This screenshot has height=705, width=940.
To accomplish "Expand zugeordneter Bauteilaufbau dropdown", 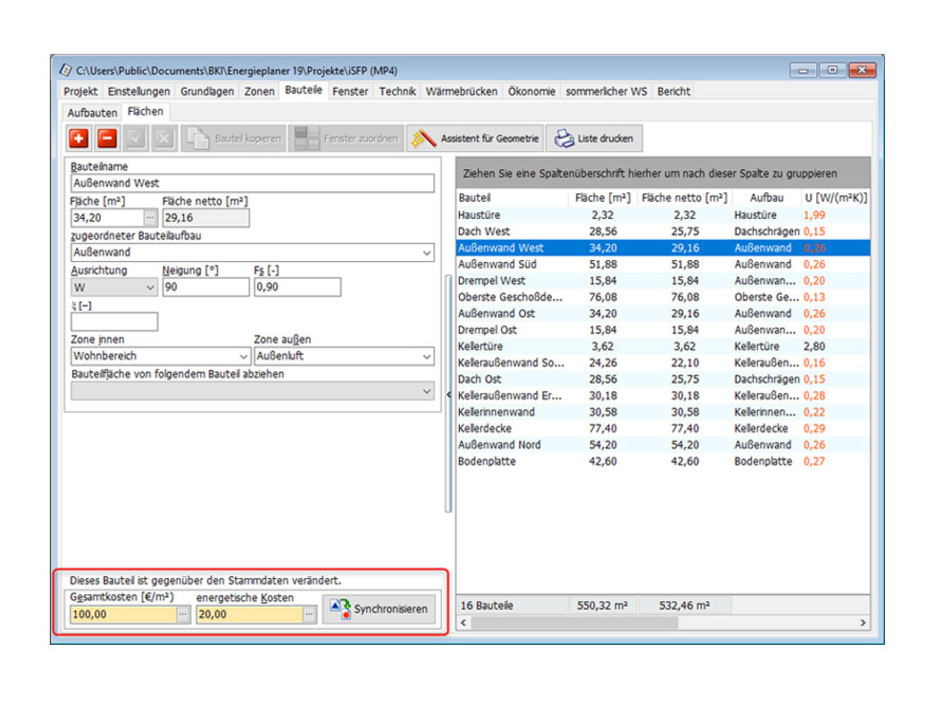I will (427, 253).
